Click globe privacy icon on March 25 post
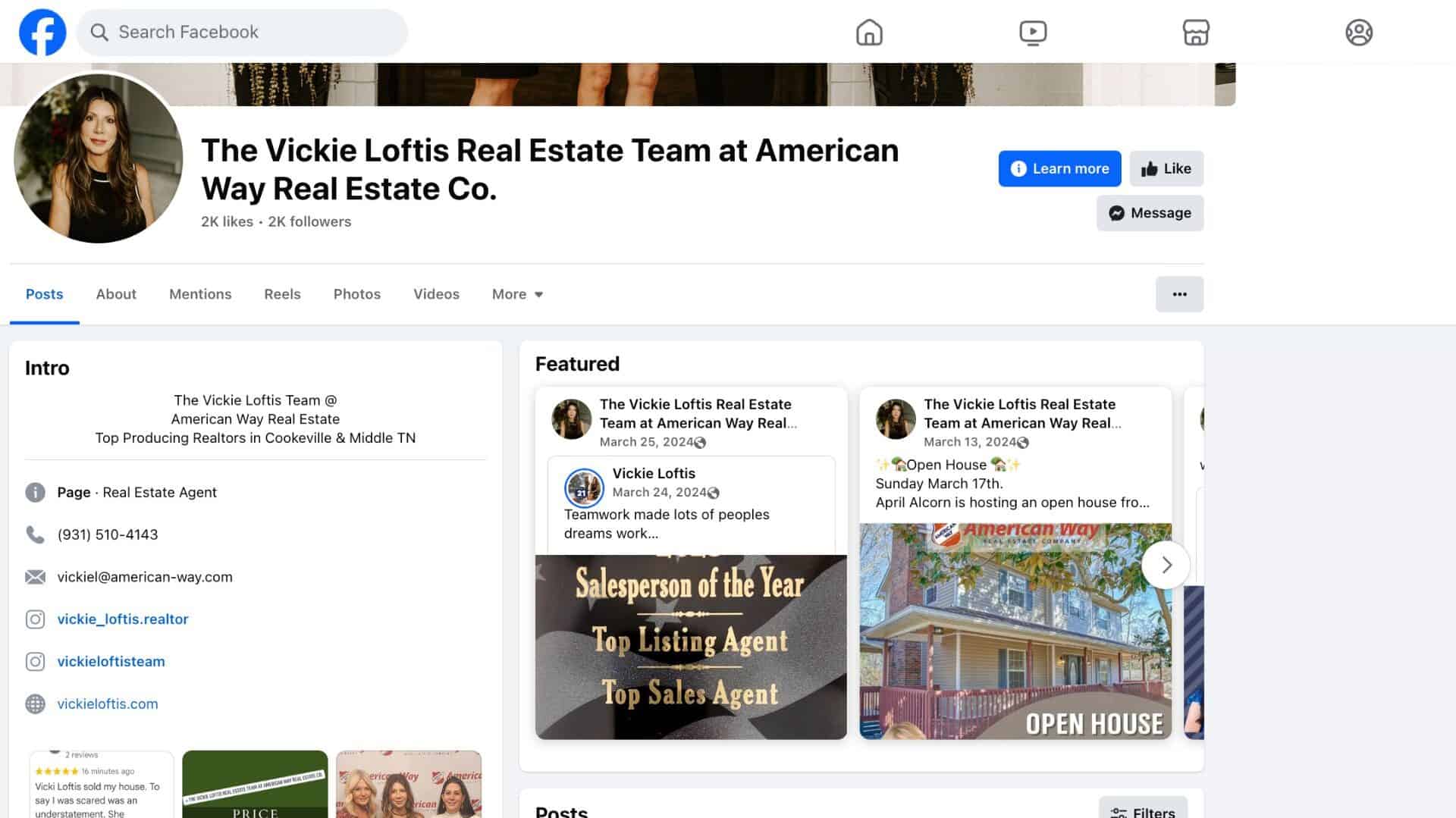This screenshot has width=1456, height=818. [x=701, y=443]
